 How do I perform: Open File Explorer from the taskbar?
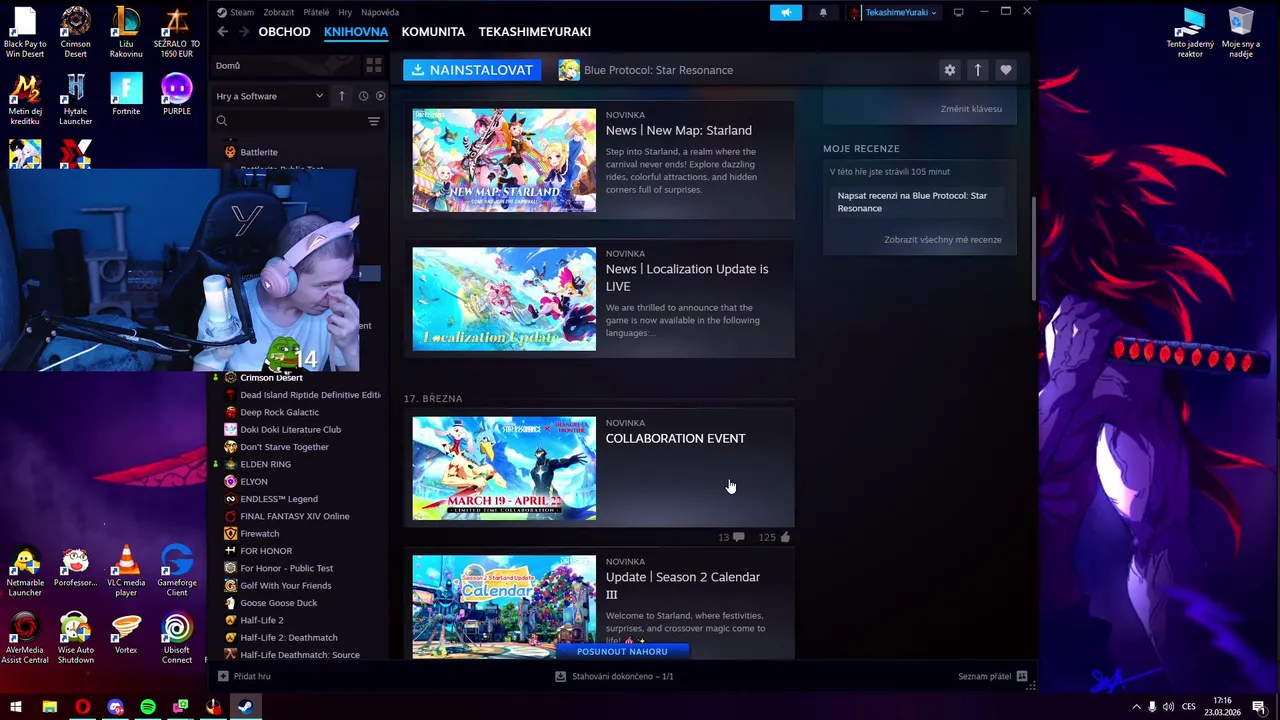pos(49,707)
